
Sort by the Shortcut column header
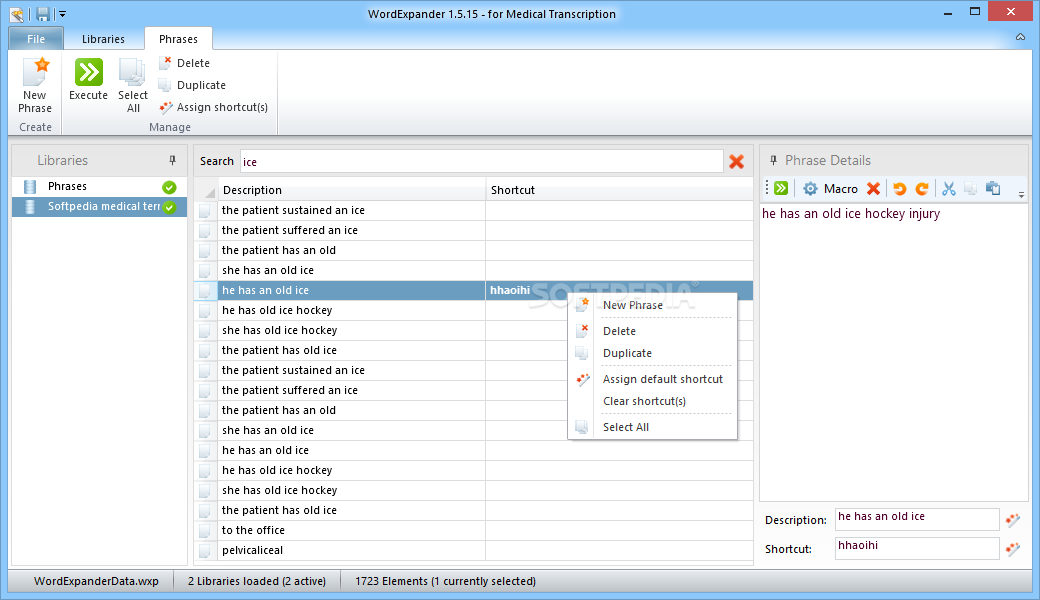click(619, 190)
